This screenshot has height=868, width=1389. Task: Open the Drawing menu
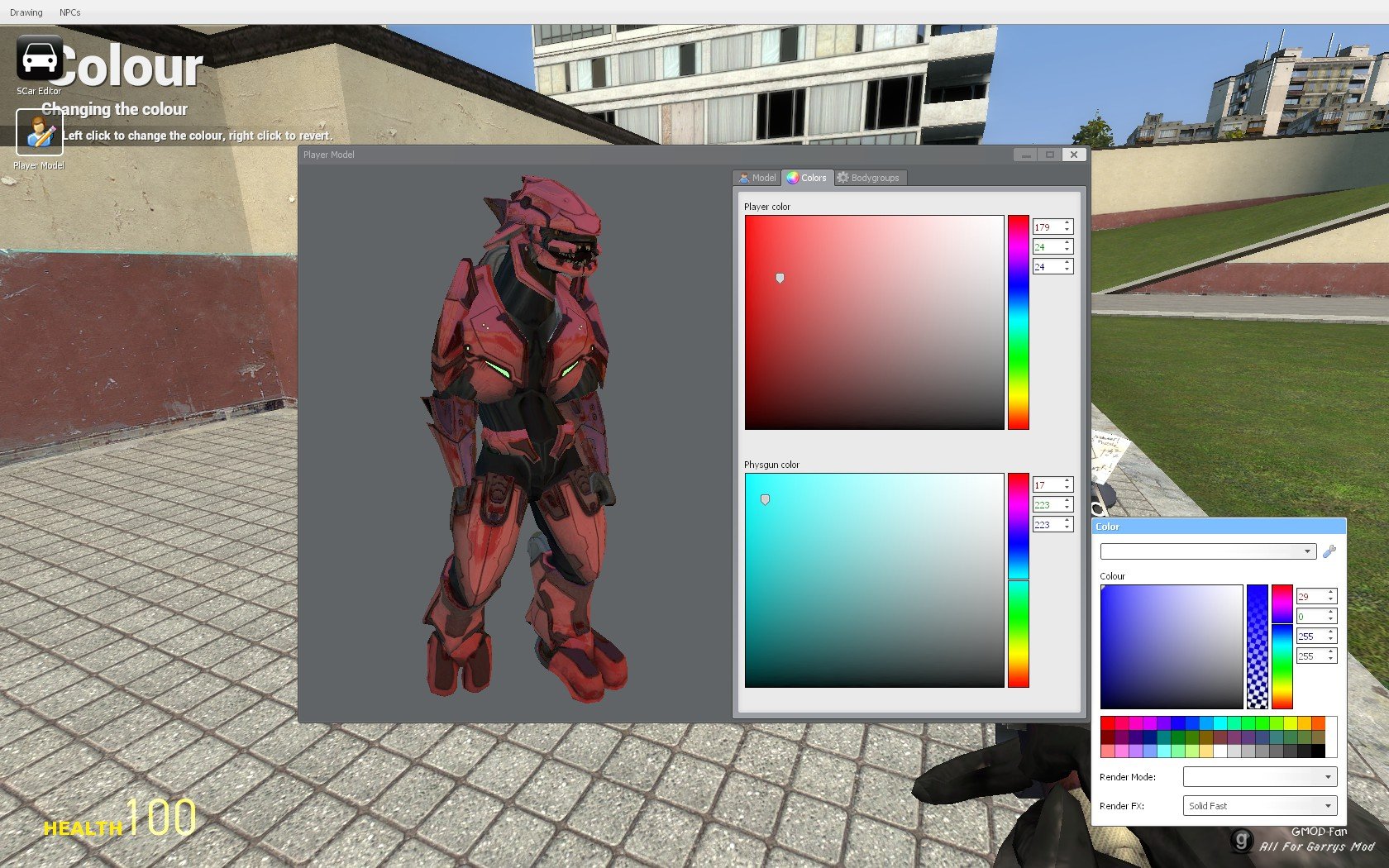(x=26, y=12)
